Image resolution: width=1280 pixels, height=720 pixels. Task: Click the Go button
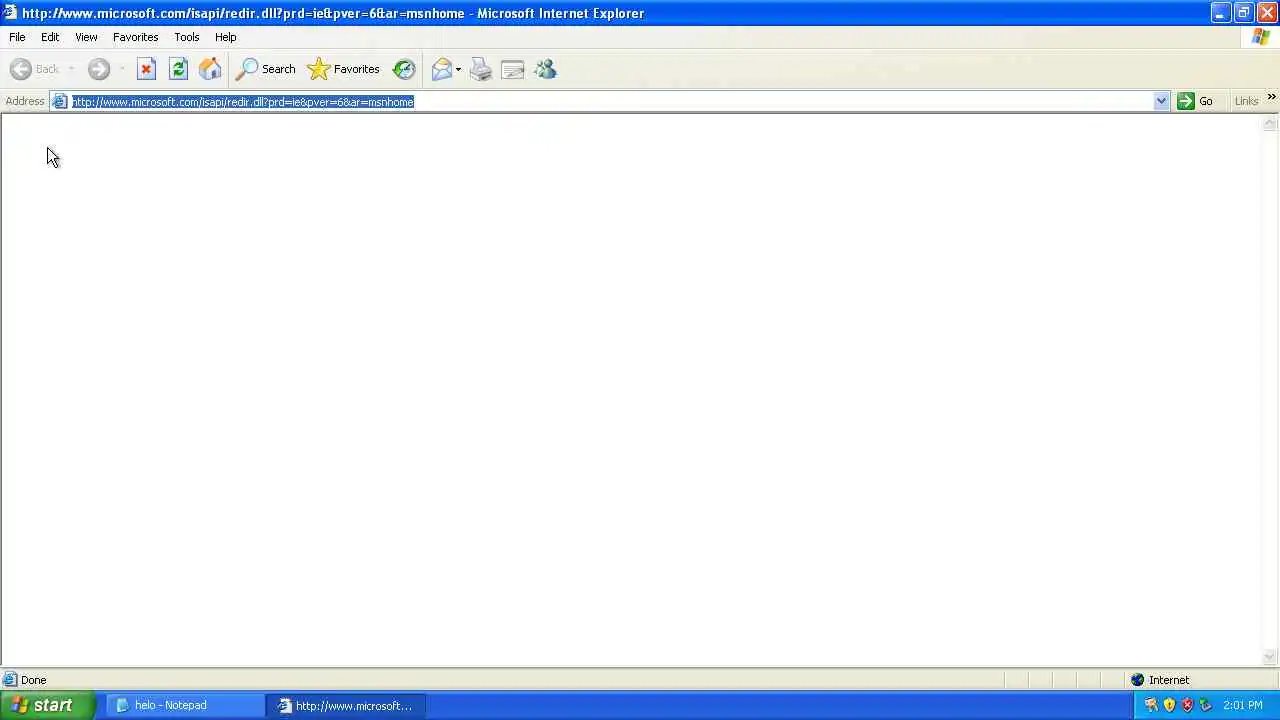coord(1195,101)
